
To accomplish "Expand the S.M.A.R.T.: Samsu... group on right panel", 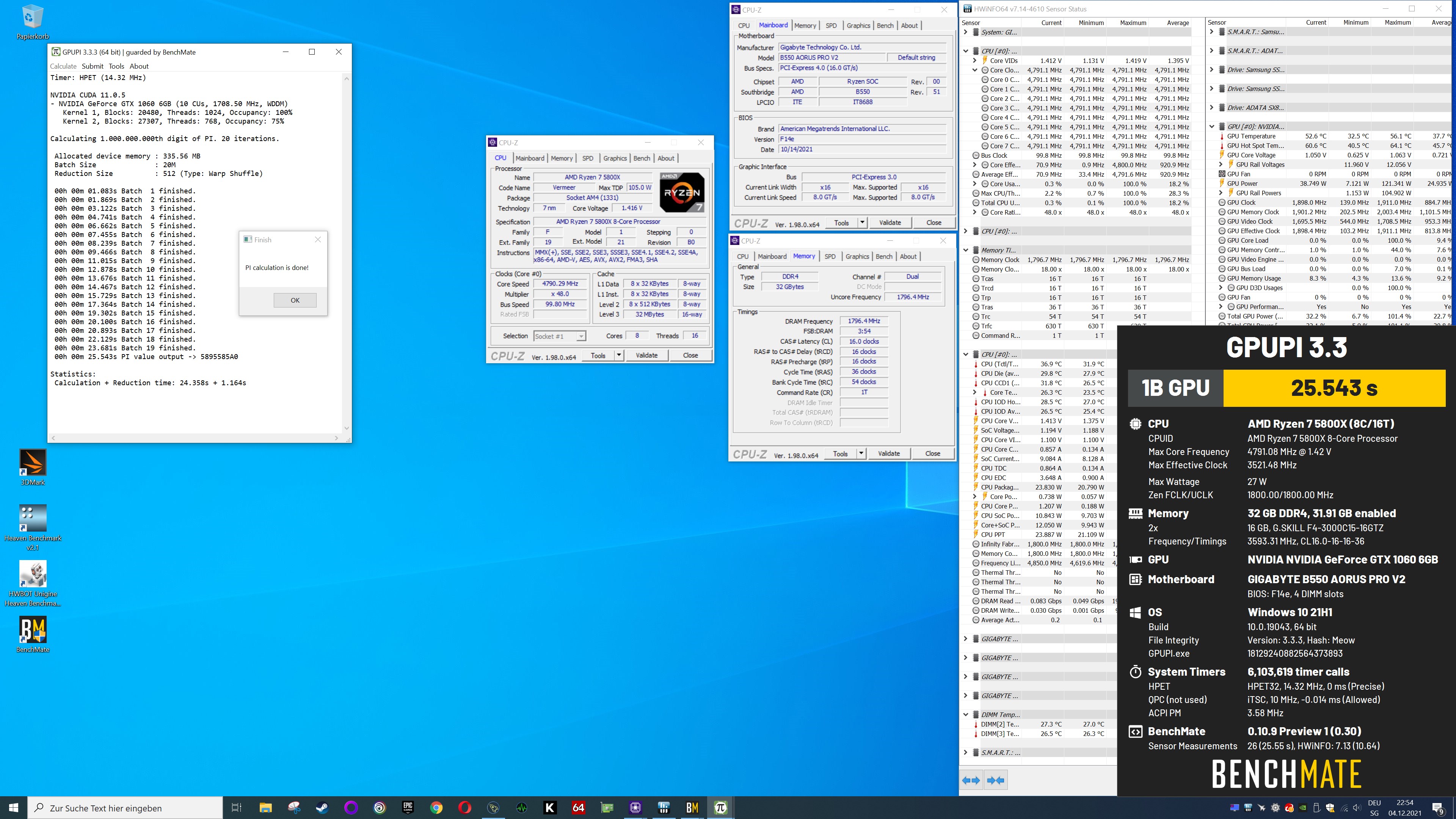I will coord(1212,31).
